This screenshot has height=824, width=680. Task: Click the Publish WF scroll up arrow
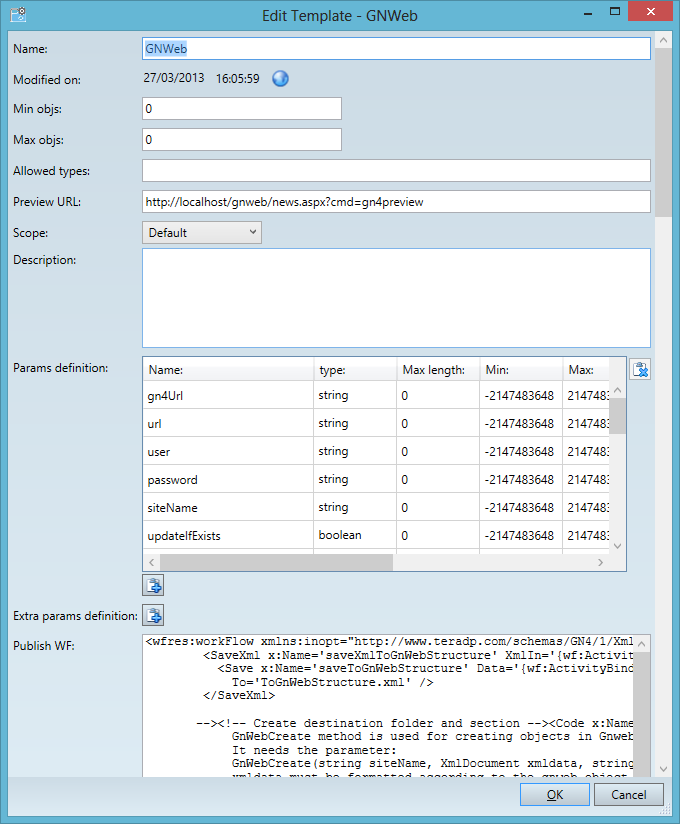pyautogui.click(x=642, y=643)
